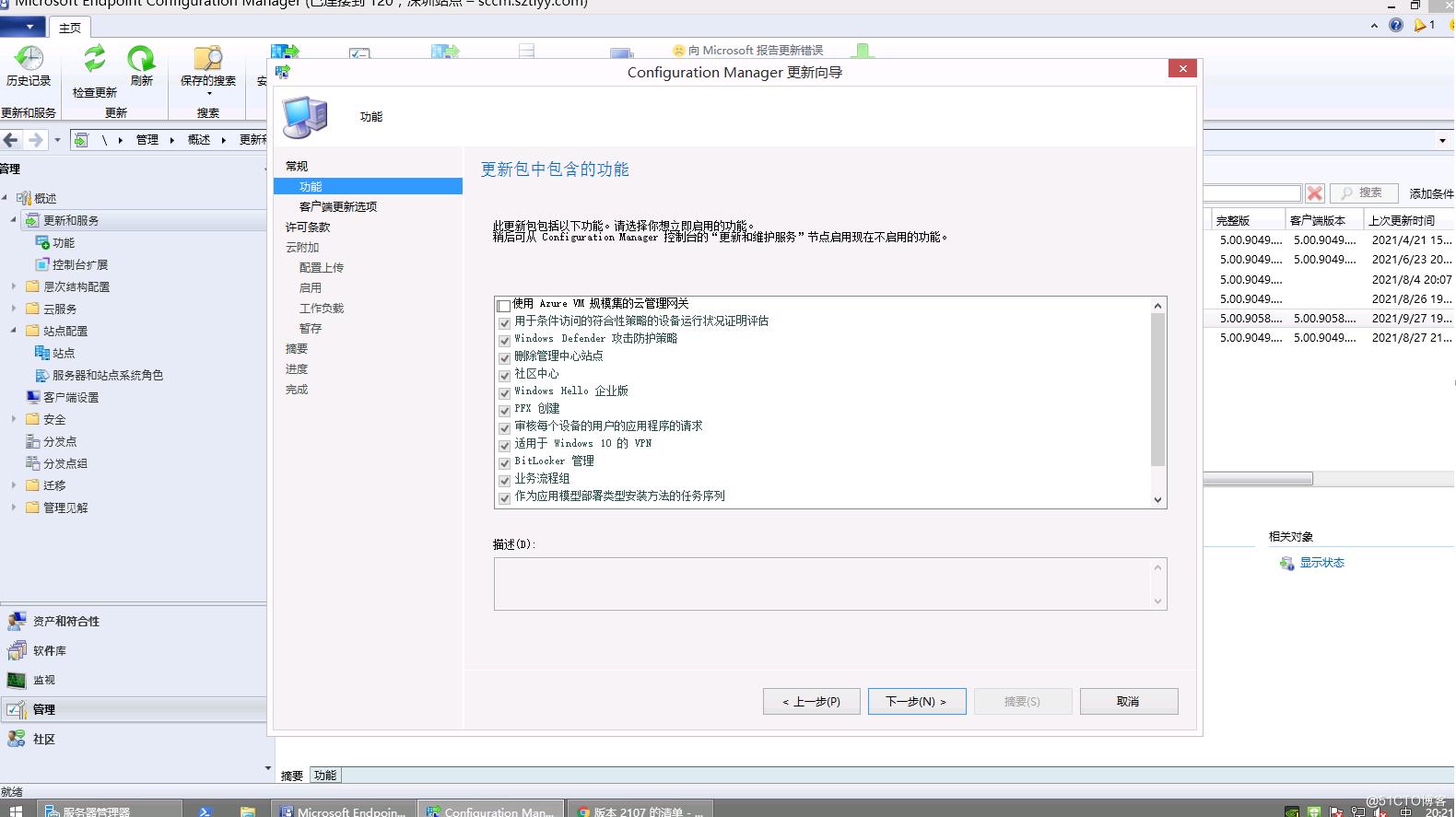Click the help question mark icon
Viewport: 1456px width, 817px height.
pyautogui.click(x=1396, y=26)
